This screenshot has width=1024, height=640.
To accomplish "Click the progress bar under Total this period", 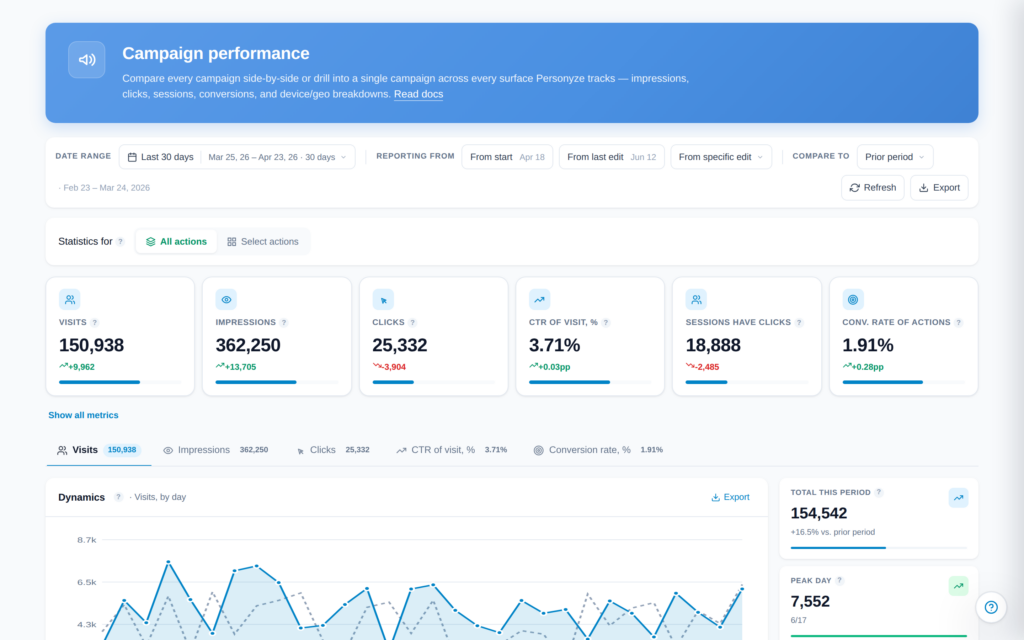I will pyautogui.click(x=879, y=548).
